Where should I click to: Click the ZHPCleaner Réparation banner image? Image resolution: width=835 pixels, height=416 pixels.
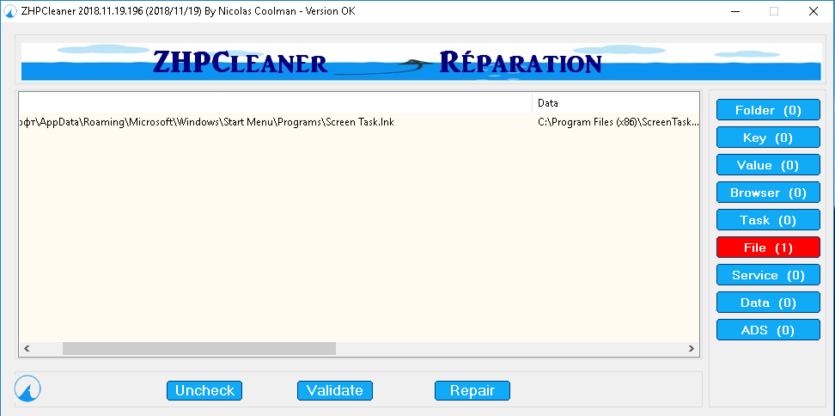(x=421, y=61)
